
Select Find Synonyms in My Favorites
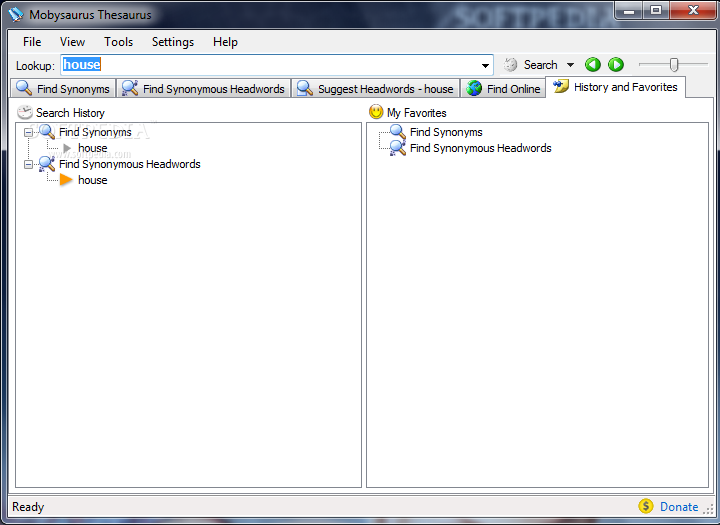[x=446, y=132]
